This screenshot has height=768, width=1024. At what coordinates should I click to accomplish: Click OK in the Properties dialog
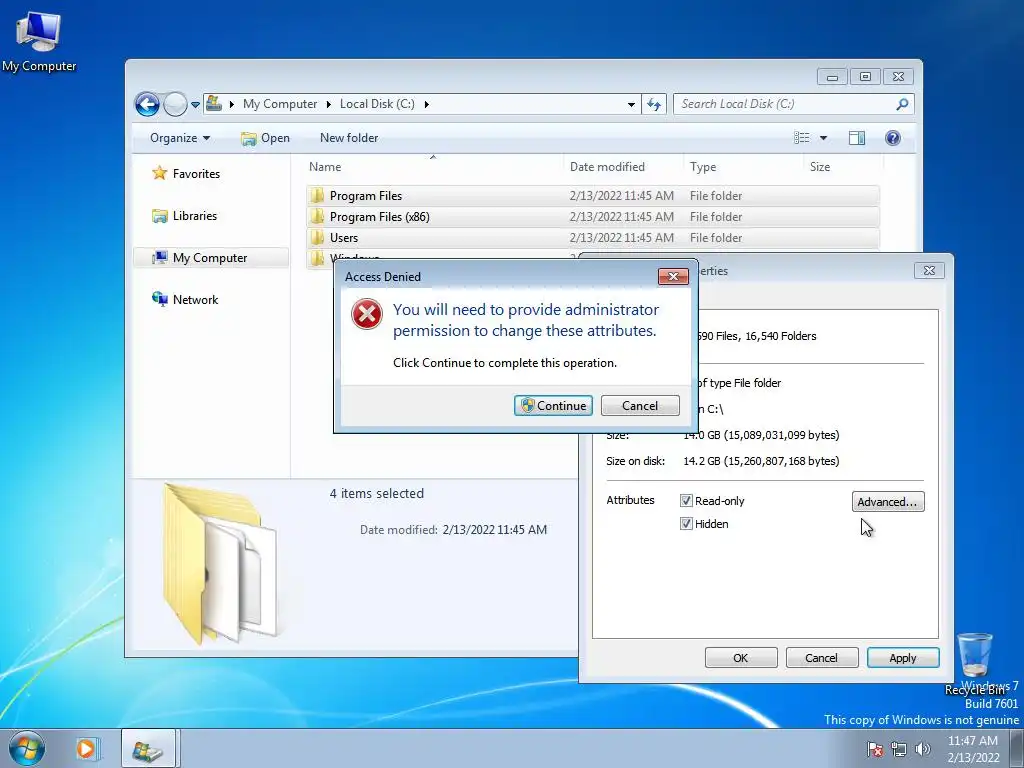point(741,658)
